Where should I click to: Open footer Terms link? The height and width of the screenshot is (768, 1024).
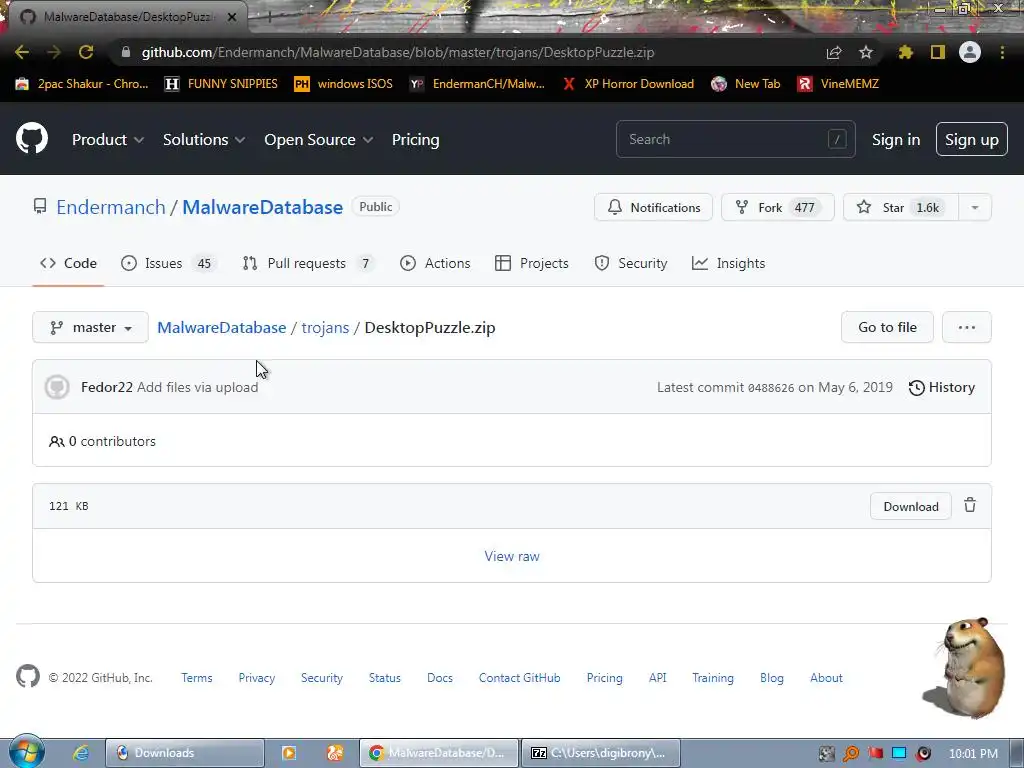pos(197,678)
